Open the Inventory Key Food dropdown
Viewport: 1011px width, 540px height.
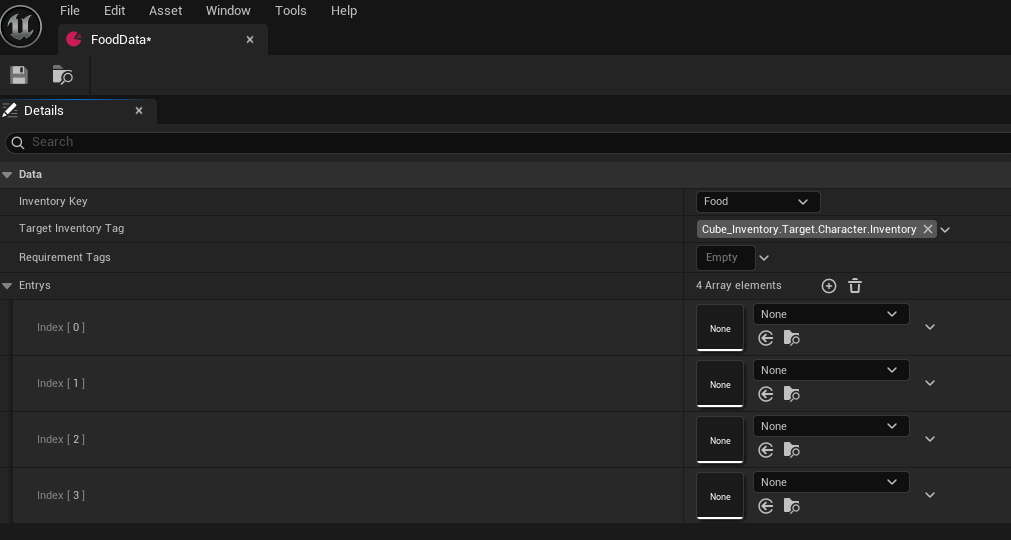coord(758,202)
